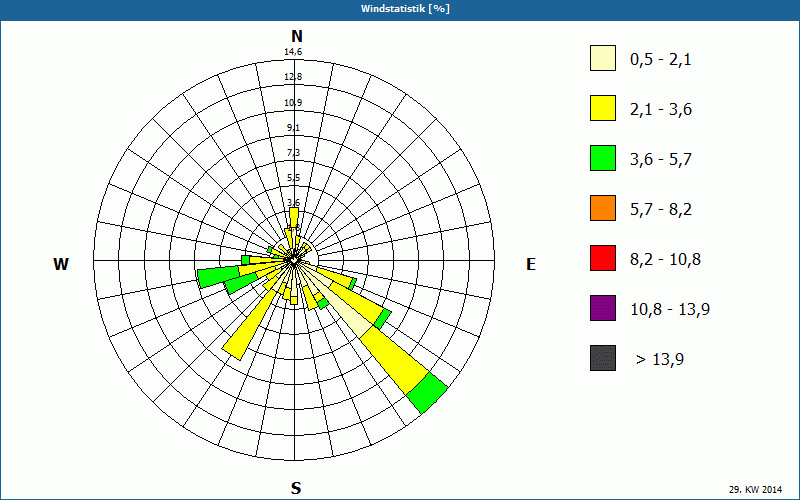Click the '3,6 - 5,7' legend text
Image resolution: width=800 pixels, height=500 pixels.
pos(661,160)
